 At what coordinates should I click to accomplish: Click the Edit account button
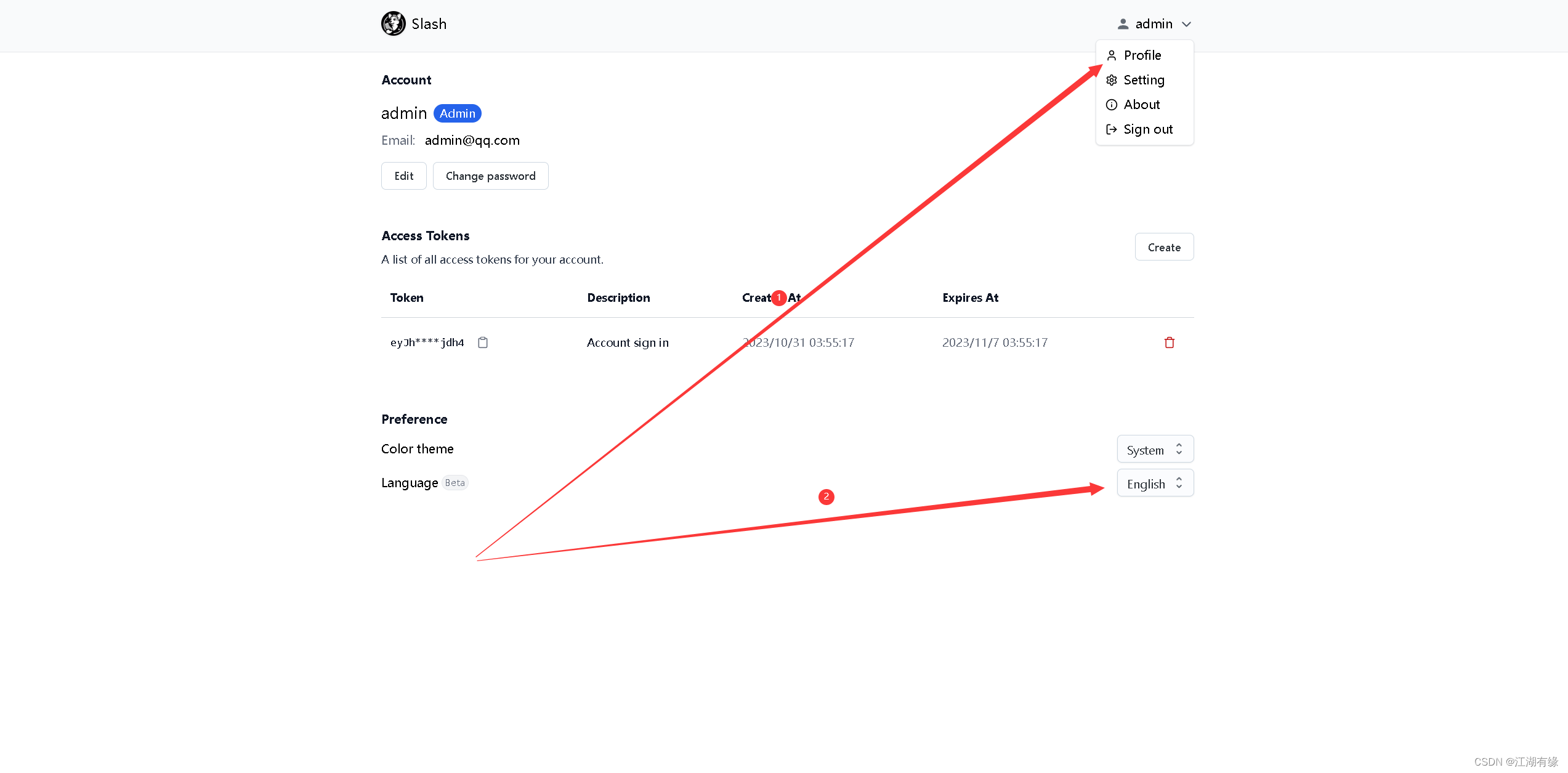click(x=403, y=176)
